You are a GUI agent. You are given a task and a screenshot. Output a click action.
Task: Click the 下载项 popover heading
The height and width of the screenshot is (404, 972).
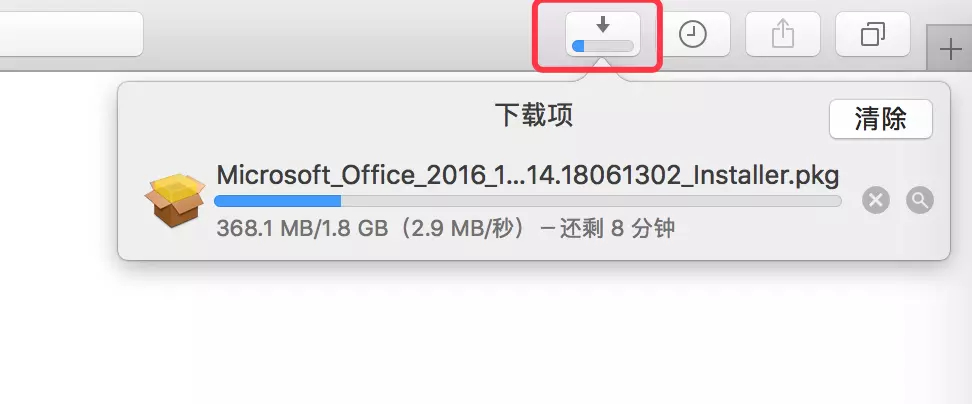534,116
